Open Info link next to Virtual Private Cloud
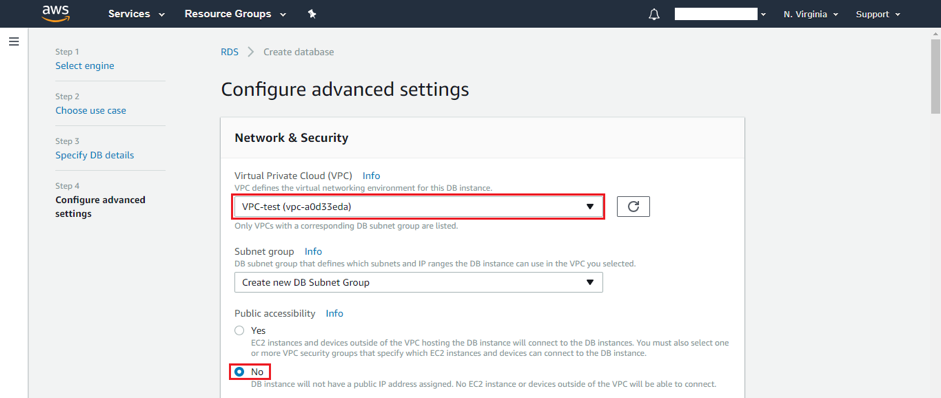The height and width of the screenshot is (398, 941). click(x=371, y=176)
